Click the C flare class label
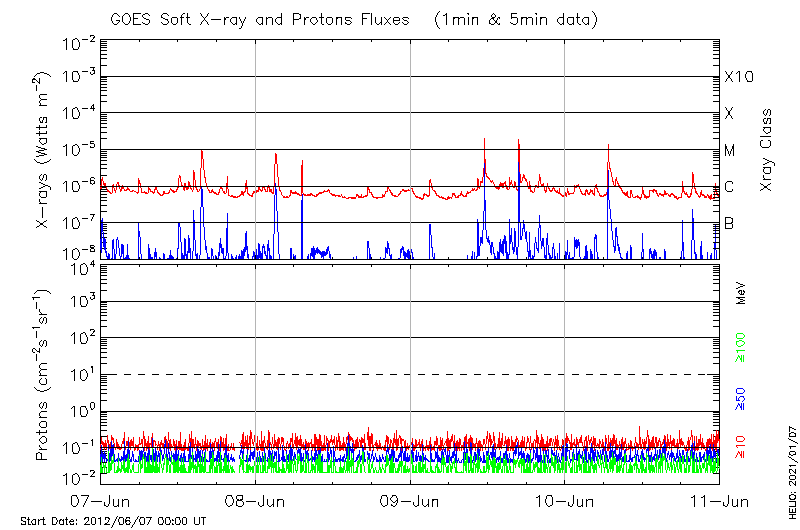 click(729, 187)
